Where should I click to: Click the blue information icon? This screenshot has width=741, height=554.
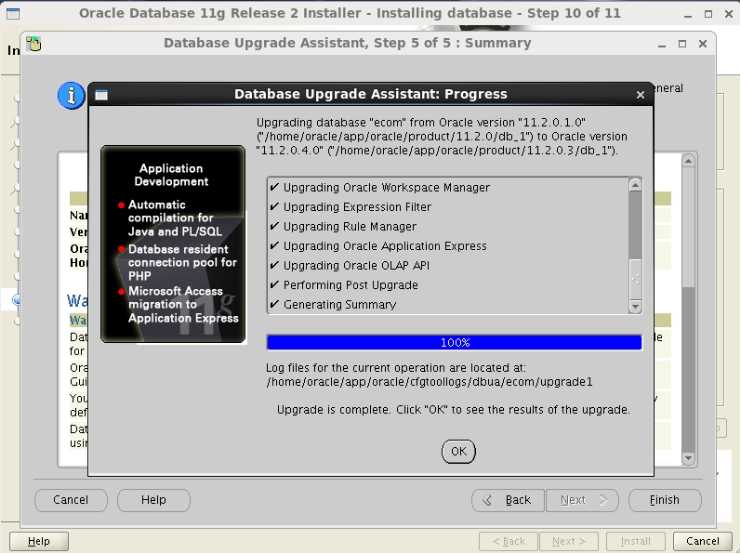pos(71,95)
